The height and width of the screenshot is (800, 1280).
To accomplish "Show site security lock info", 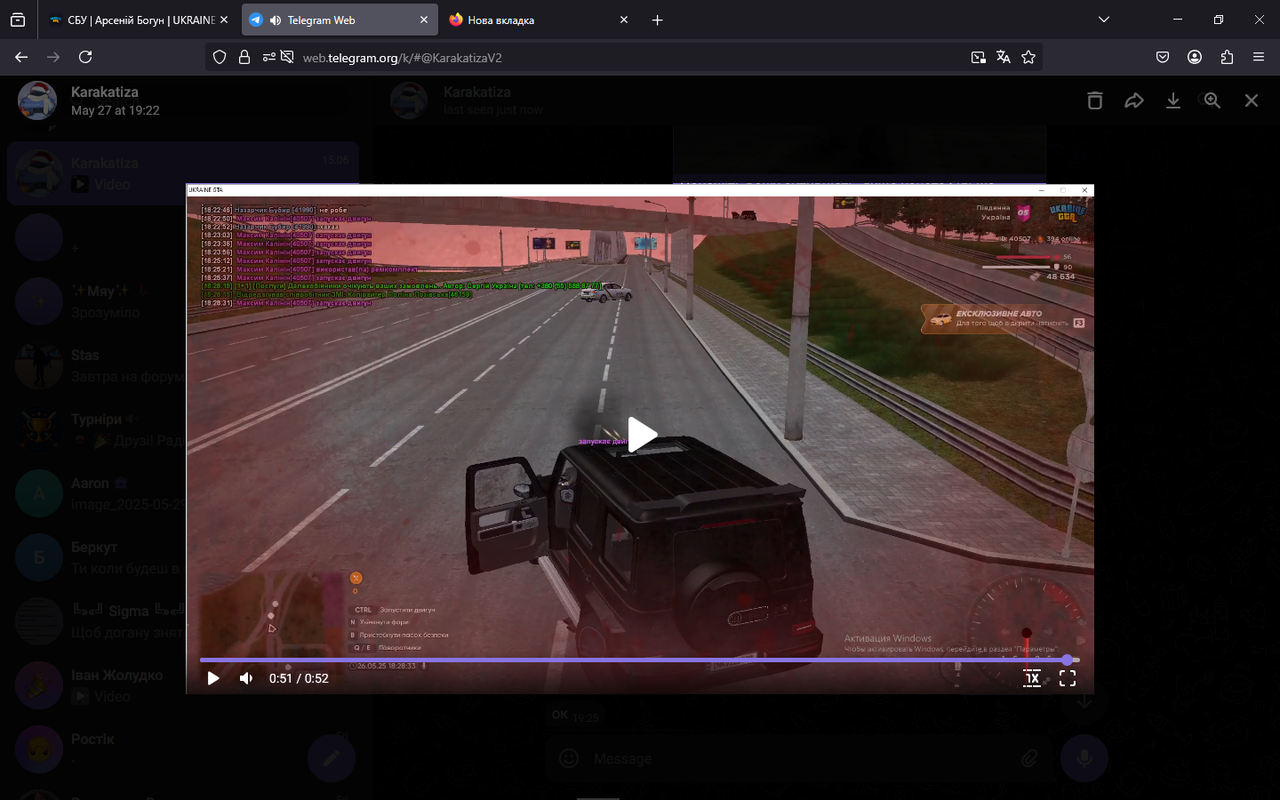I will tap(244, 57).
